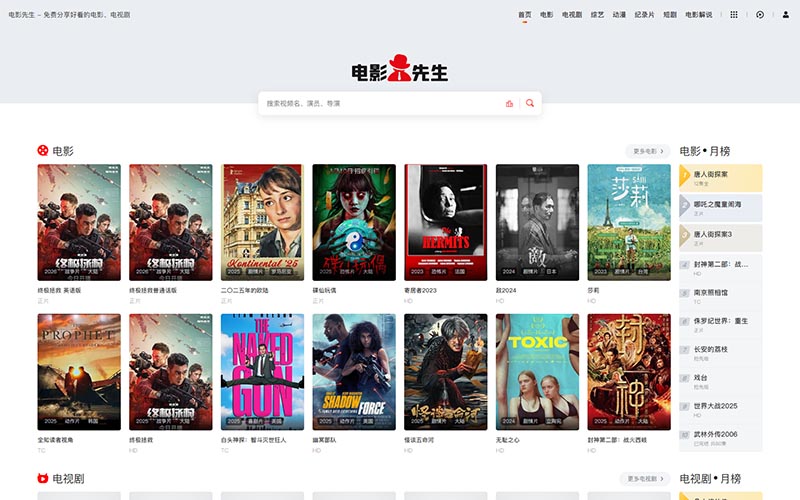
Task: Open the 纪录片 nav tab
Action: pyautogui.click(x=644, y=15)
